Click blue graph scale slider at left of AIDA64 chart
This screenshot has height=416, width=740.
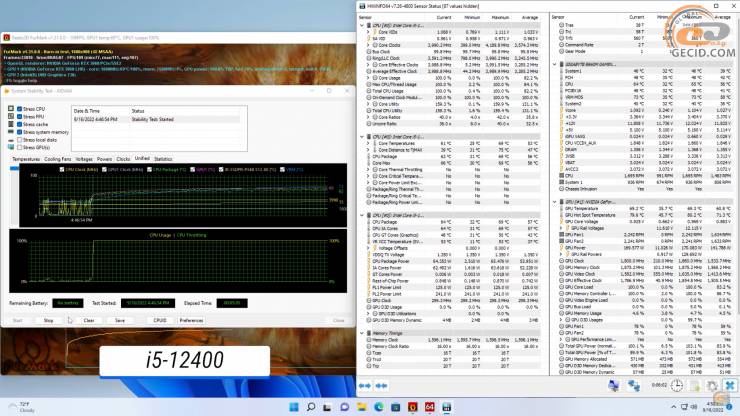click(x=14, y=168)
